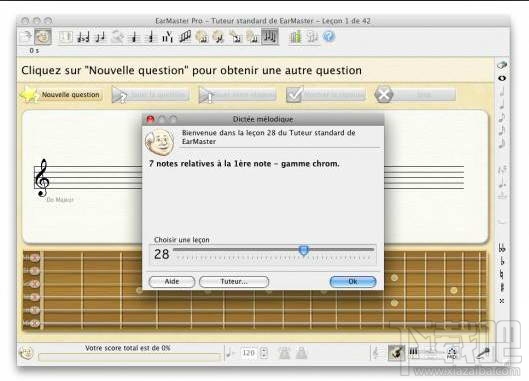Choose the double-flat accidental symbol
Viewport: 529px width, 381px height.
point(502,248)
